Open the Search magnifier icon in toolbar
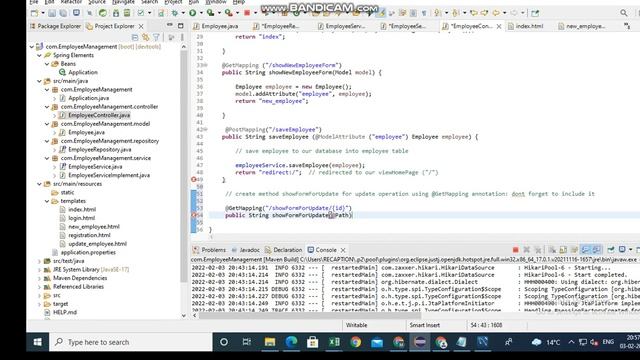The height and width of the screenshot is (360, 640). point(624,13)
